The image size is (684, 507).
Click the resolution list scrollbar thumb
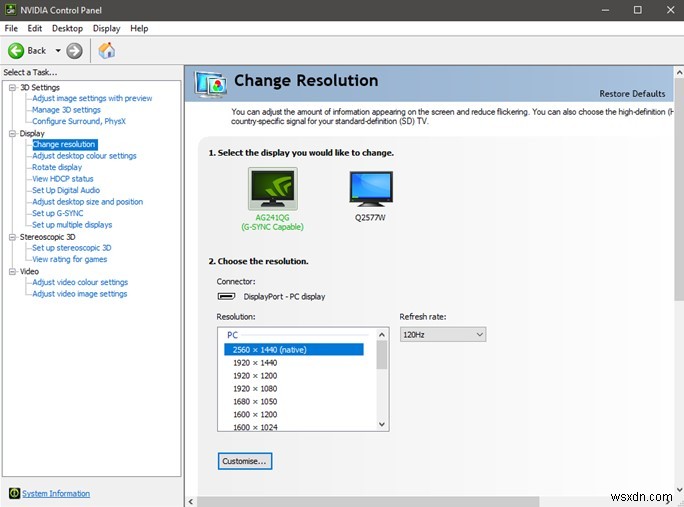click(x=382, y=355)
